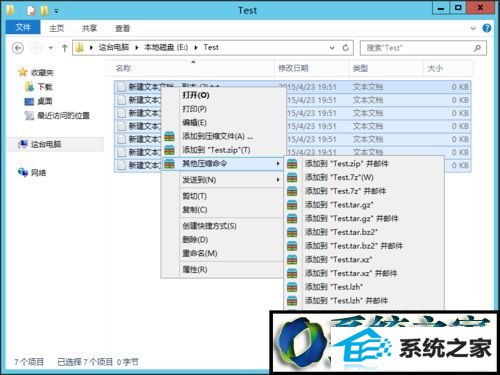Image resolution: width=500 pixels, height=375 pixels.
Task: Click quick access new folder icon
Action: click(x=44, y=10)
